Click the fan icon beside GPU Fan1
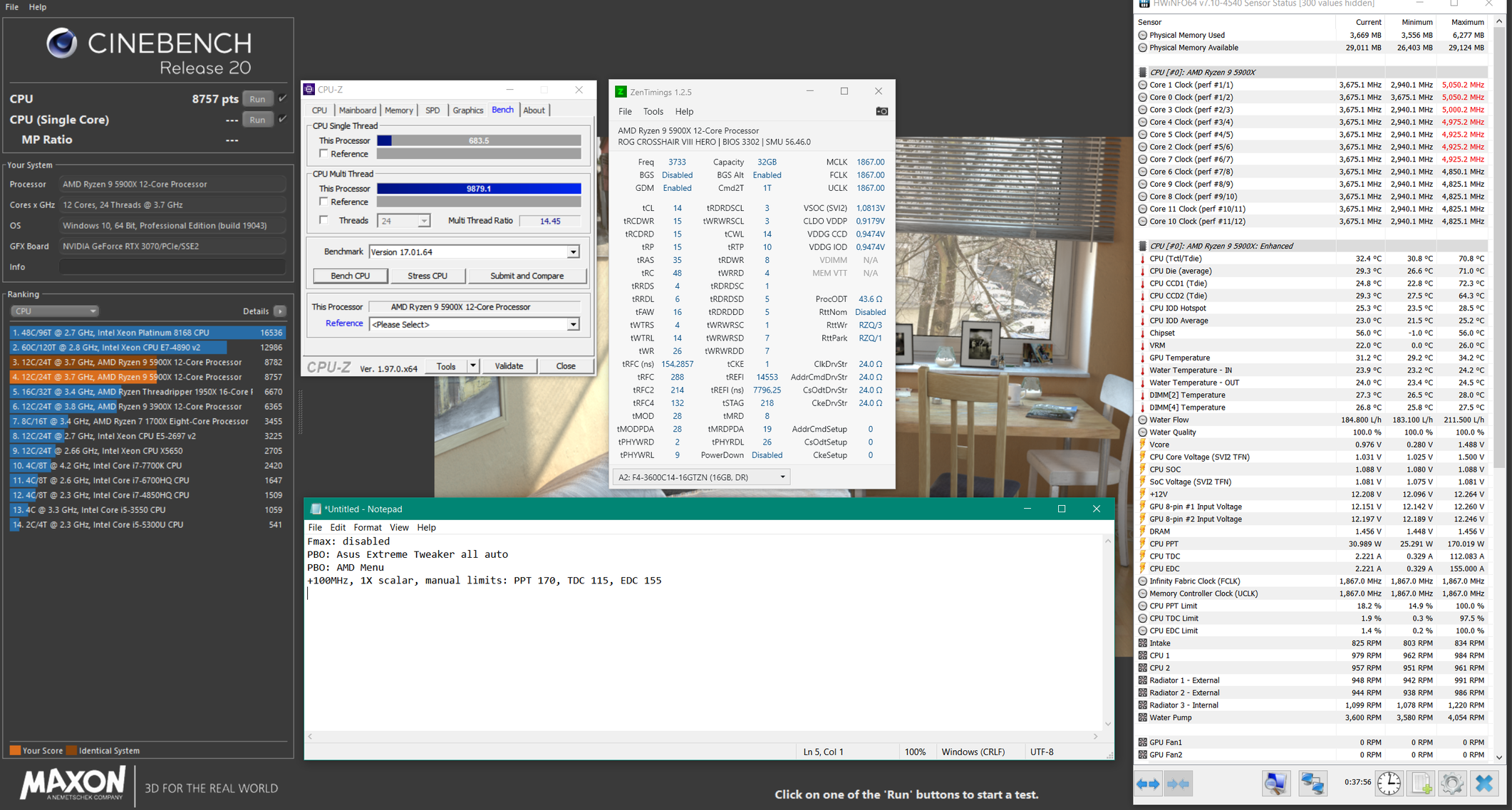The width and height of the screenshot is (1512, 810). tap(1142, 742)
